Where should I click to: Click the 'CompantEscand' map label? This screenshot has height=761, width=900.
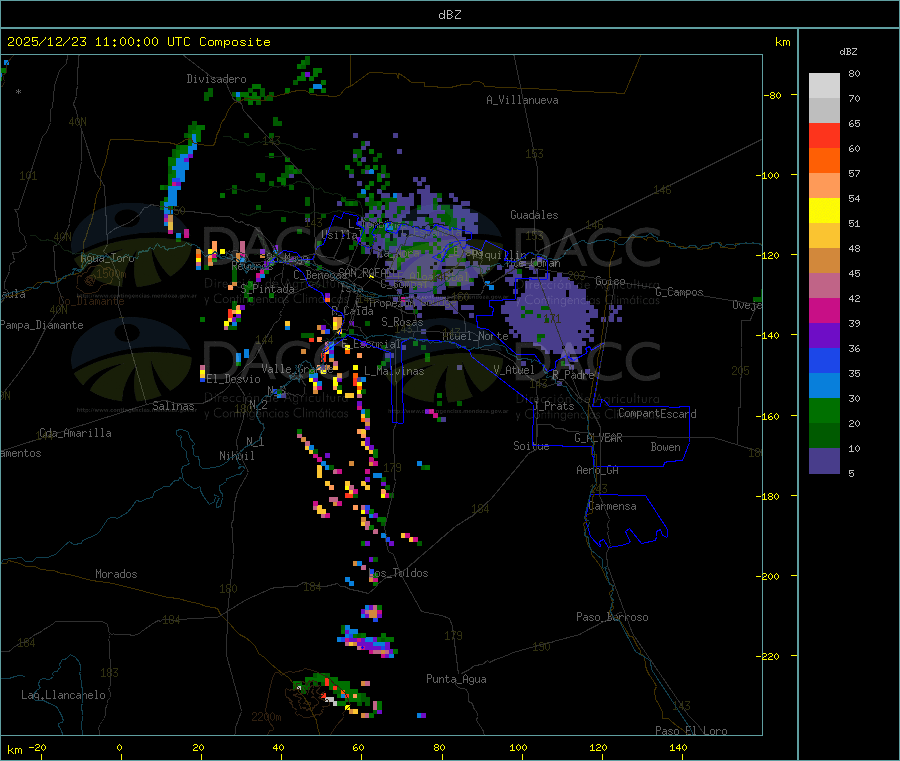(x=657, y=414)
